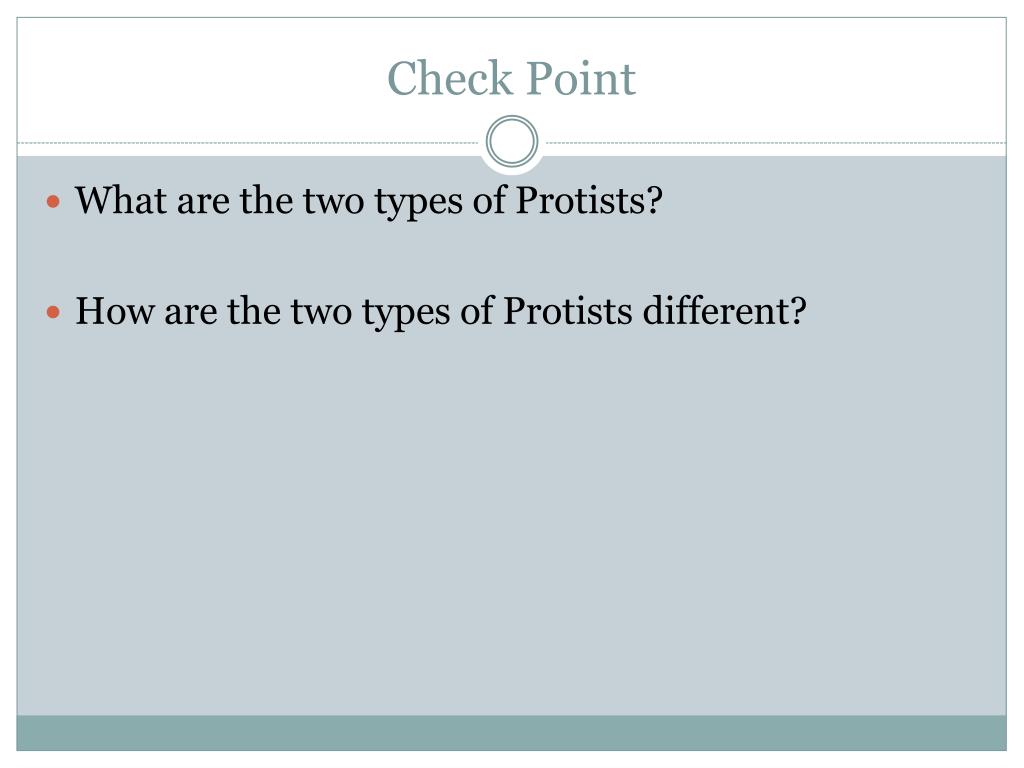Viewport: 1024px width, 768px height.
Task: Click the word "What" in the first bullet
Action: [x=120, y=200]
